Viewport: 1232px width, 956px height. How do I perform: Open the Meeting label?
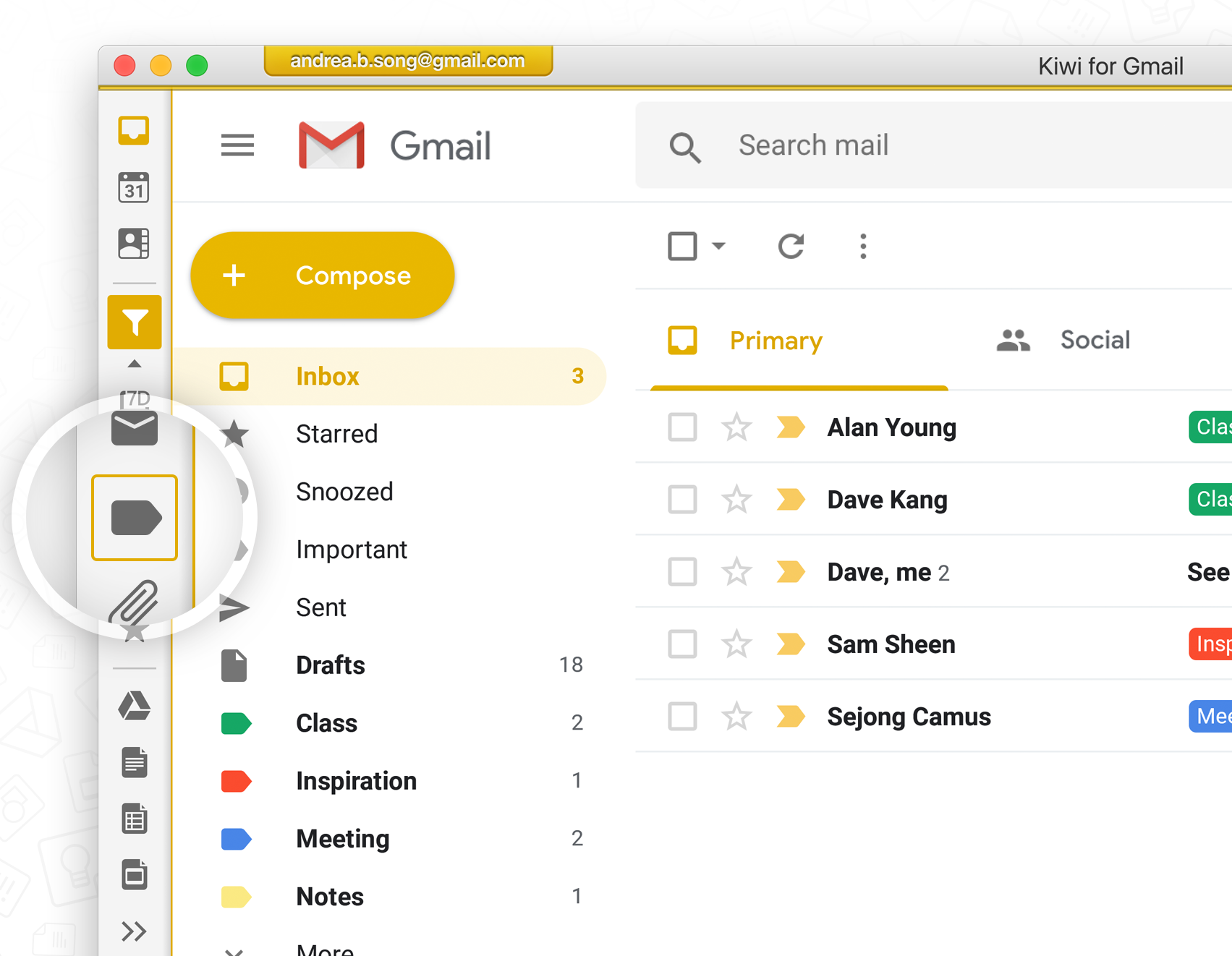[389, 839]
